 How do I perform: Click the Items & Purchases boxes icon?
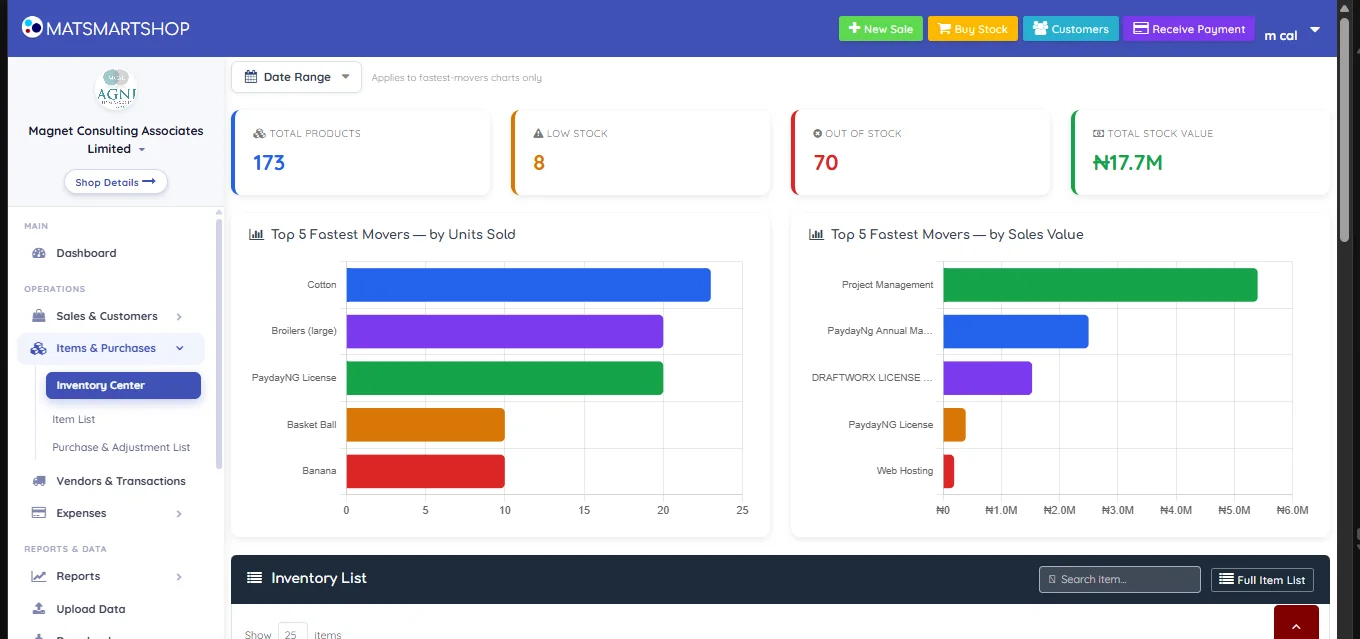click(x=39, y=348)
